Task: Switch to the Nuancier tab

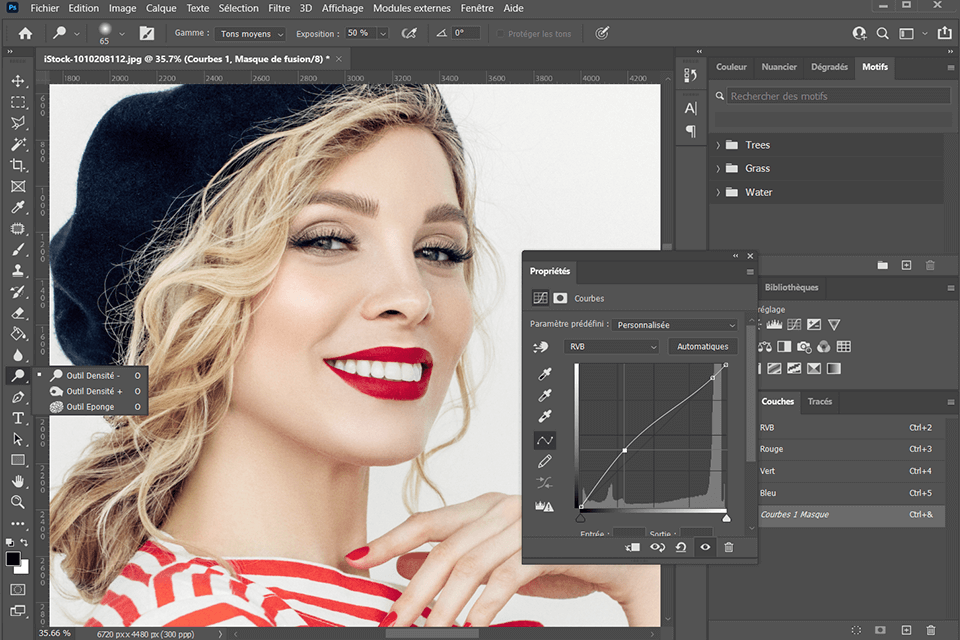Action: click(779, 67)
